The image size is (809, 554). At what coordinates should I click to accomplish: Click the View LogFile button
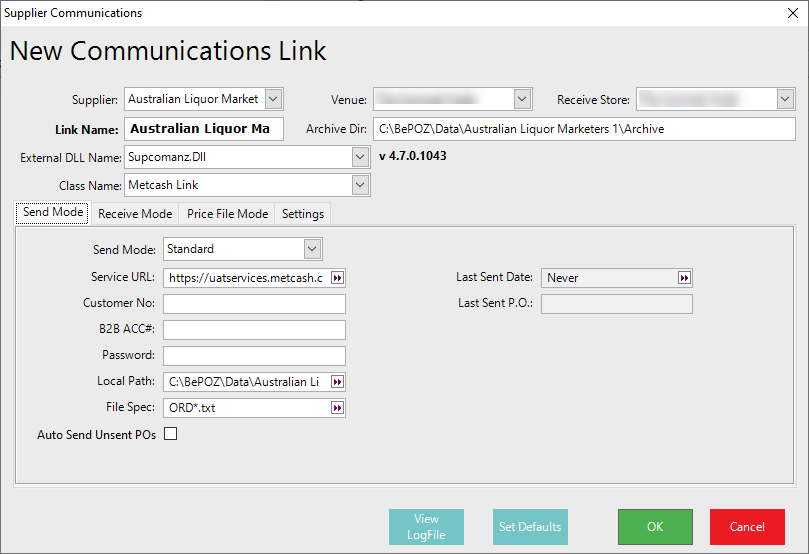point(426,527)
